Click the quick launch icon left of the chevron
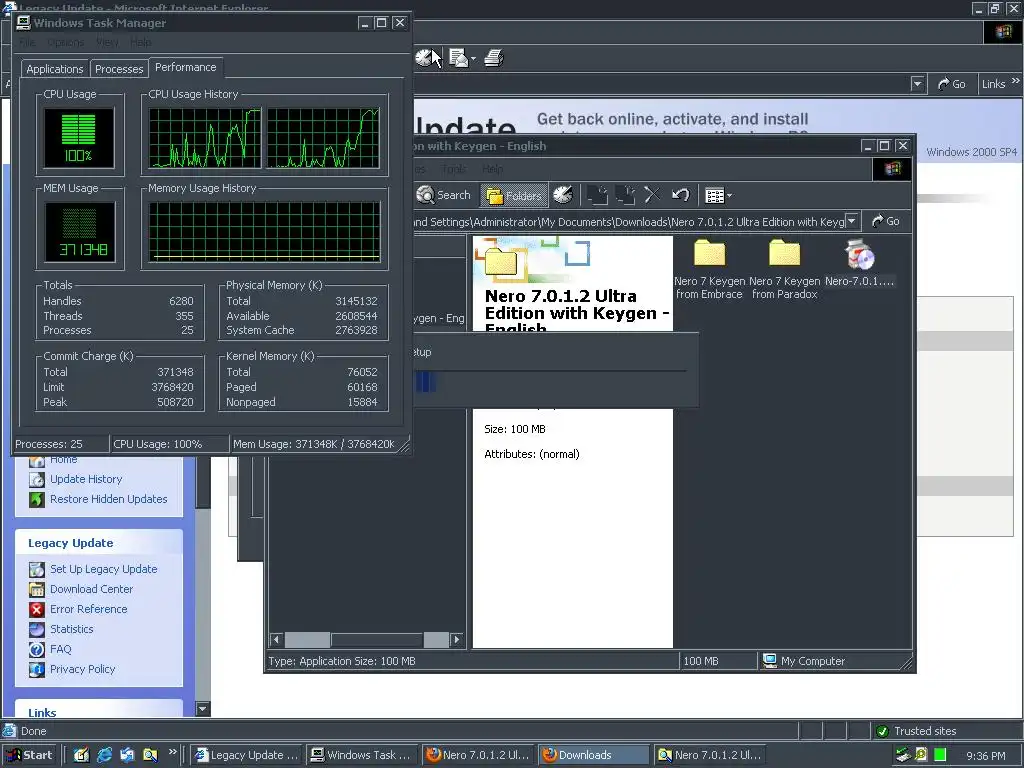Screen dimensions: 1024x768 pos(150,755)
